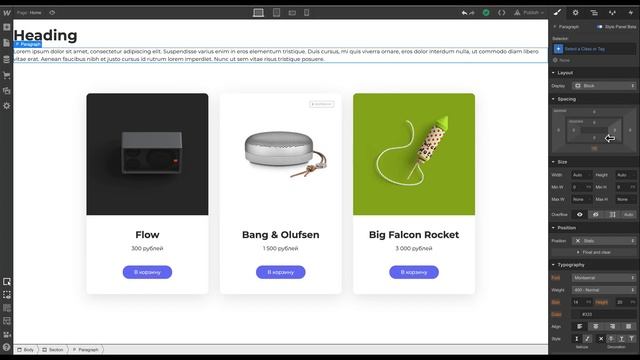Switch to mobile portrait breakpoint view
Viewport: 640px width, 360px height.
307,13
